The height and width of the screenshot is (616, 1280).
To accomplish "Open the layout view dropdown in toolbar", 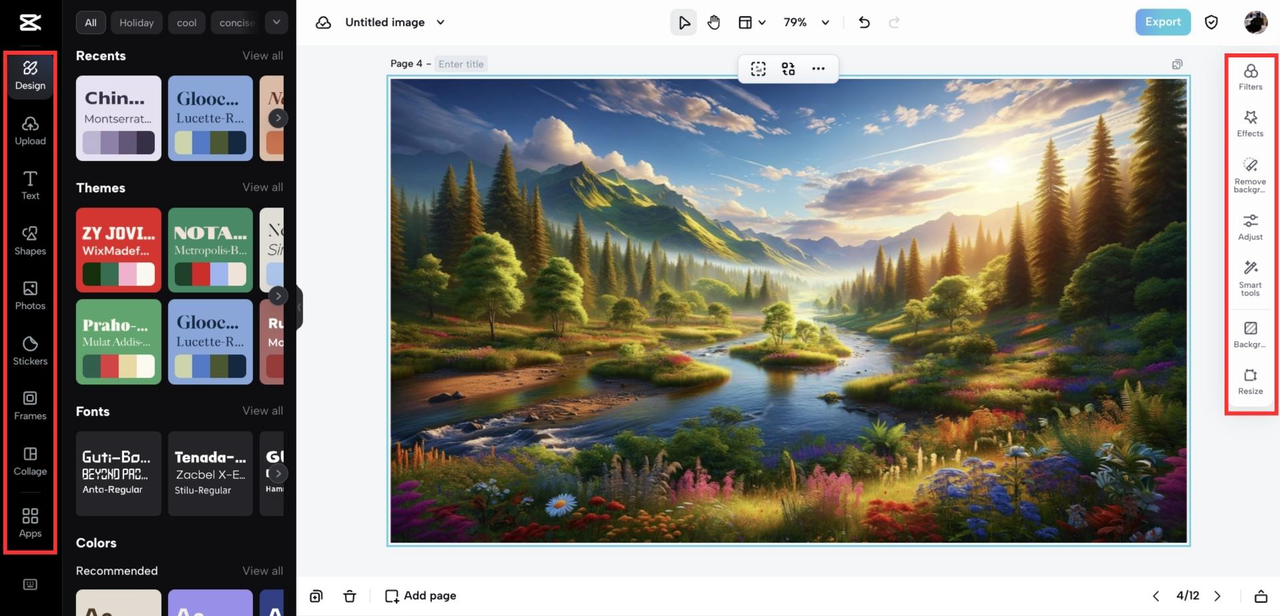I will pyautogui.click(x=752, y=22).
